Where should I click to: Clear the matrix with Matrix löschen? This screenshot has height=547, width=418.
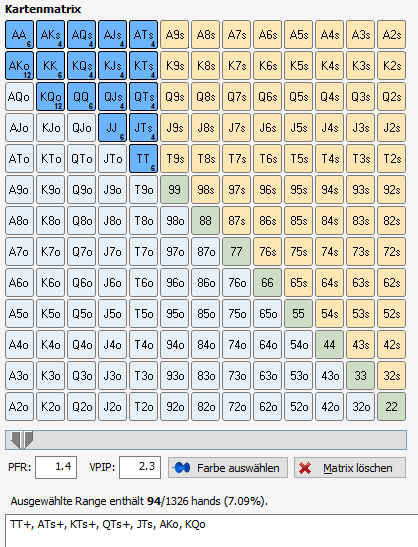[350, 468]
